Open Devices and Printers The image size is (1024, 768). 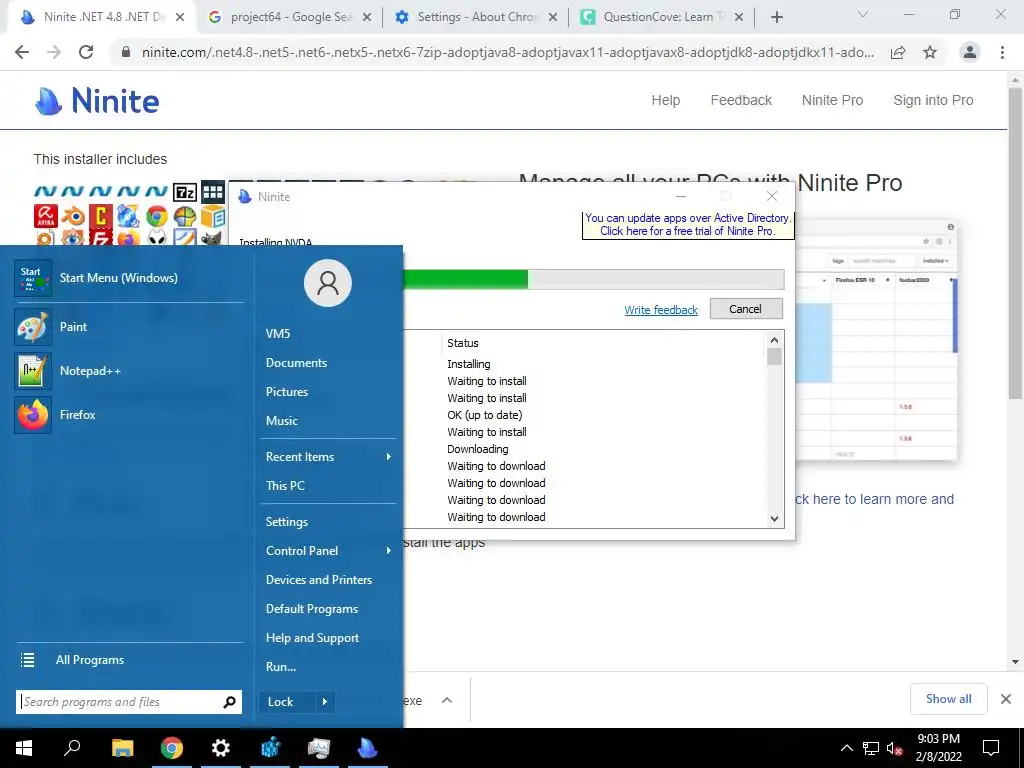point(319,579)
